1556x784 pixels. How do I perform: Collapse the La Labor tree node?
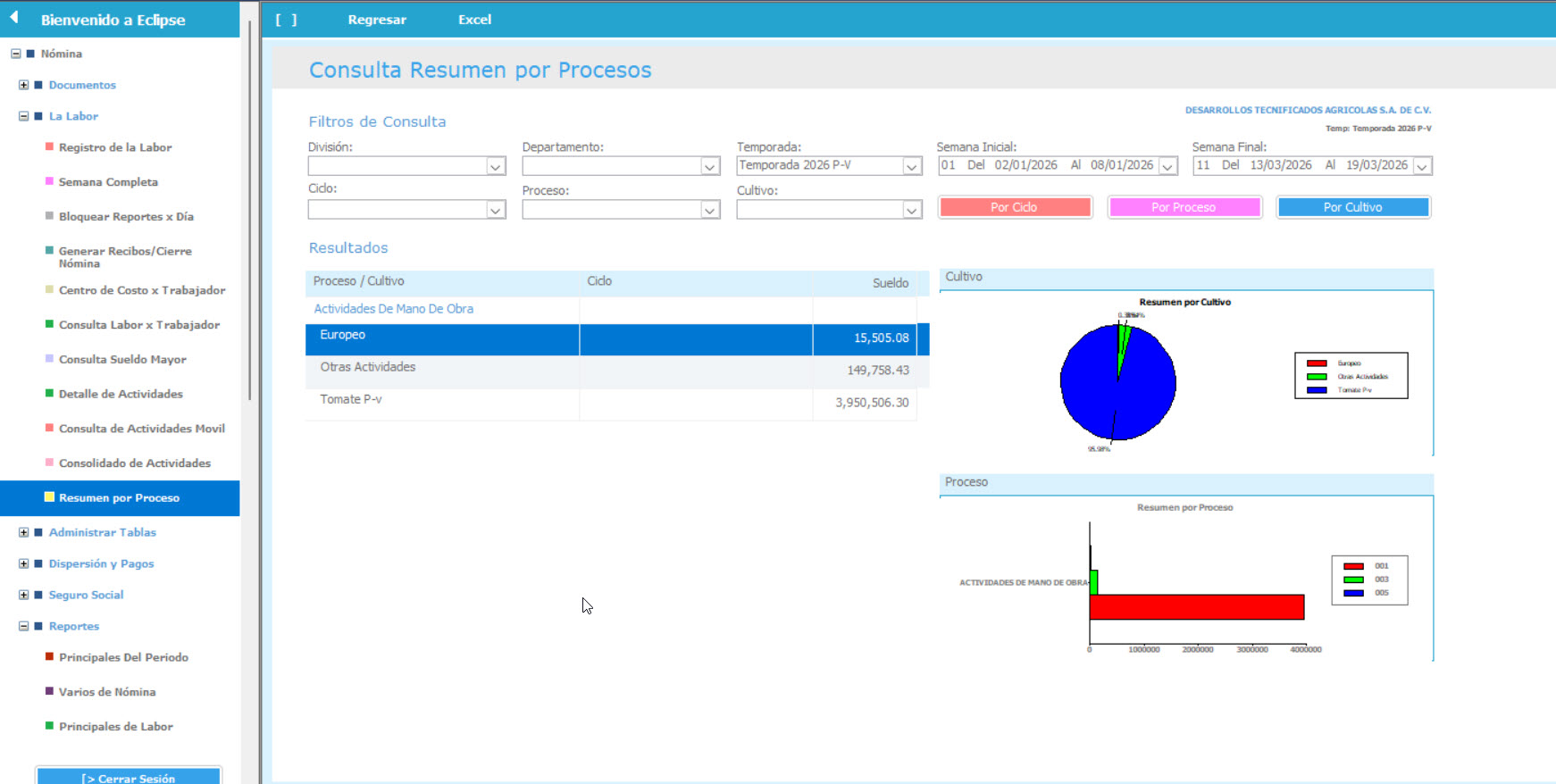click(24, 116)
